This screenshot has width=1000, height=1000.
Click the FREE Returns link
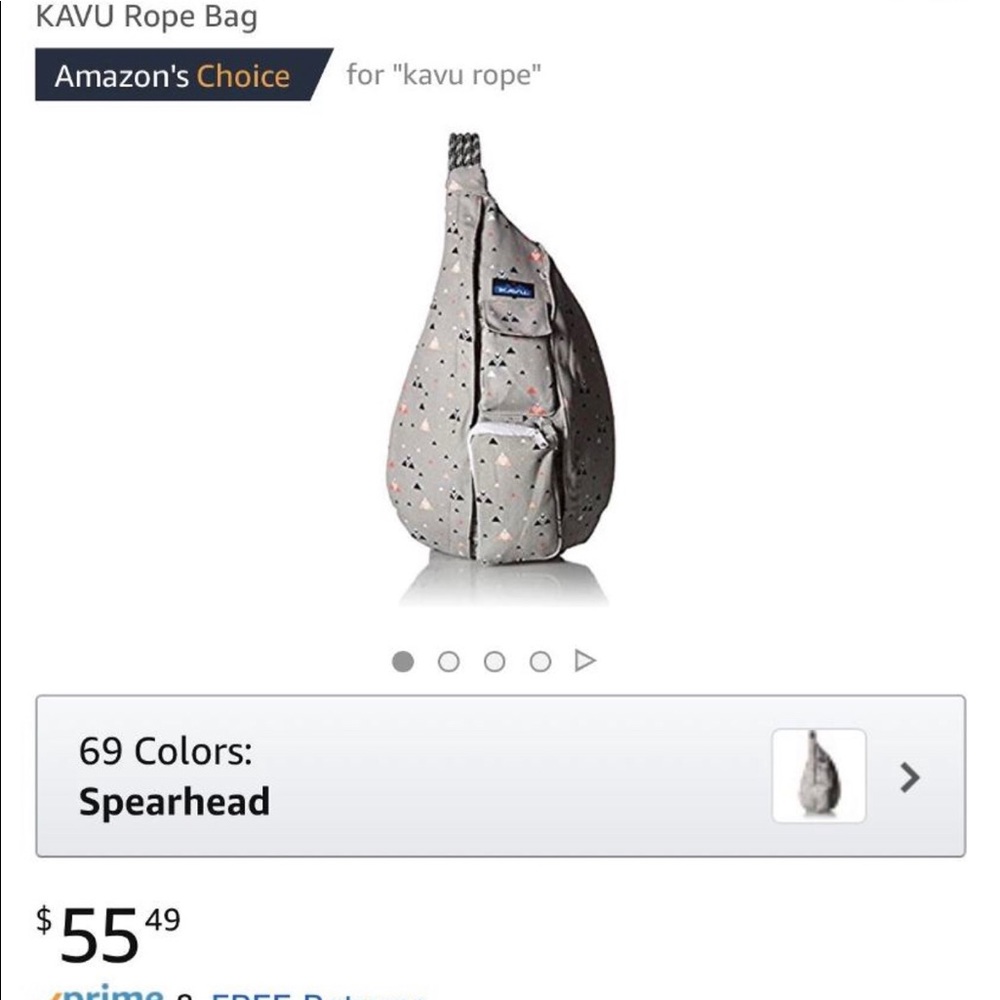pyautogui.click(x=320, y=994)
